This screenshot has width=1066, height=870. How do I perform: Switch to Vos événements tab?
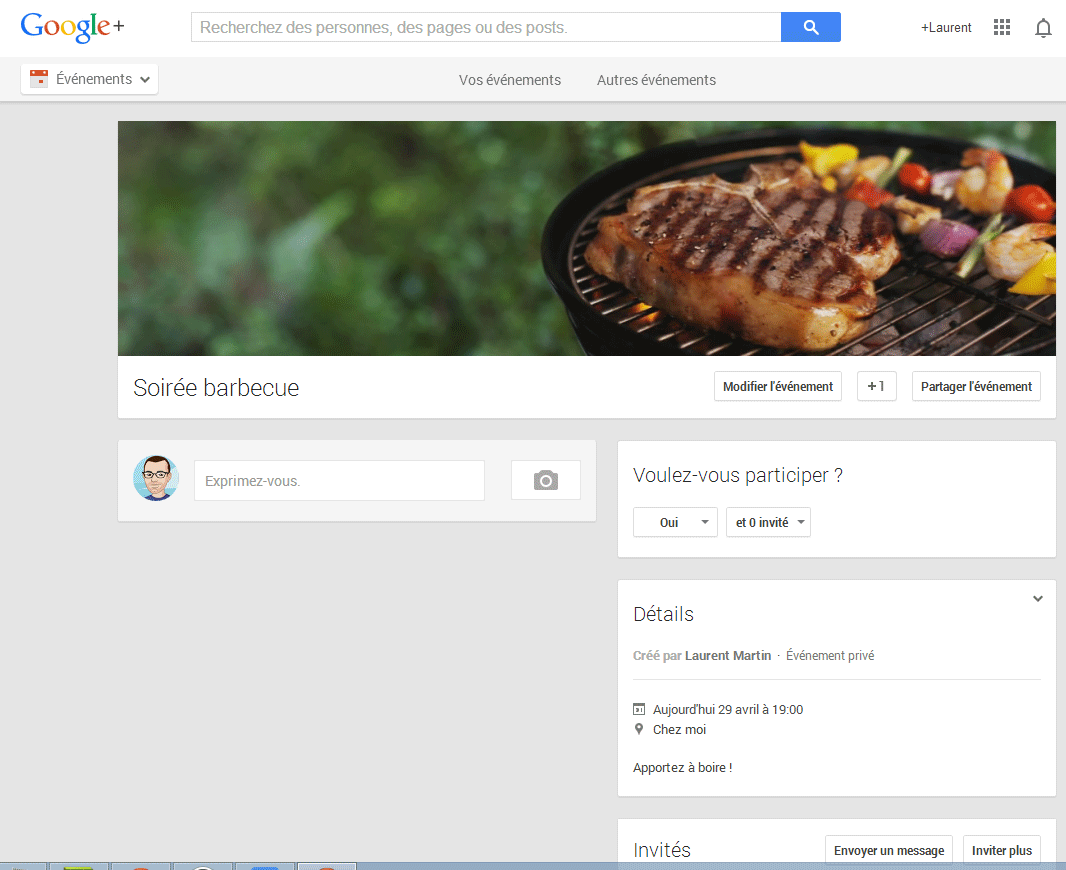pyautogui.click(x=510, y=80)
